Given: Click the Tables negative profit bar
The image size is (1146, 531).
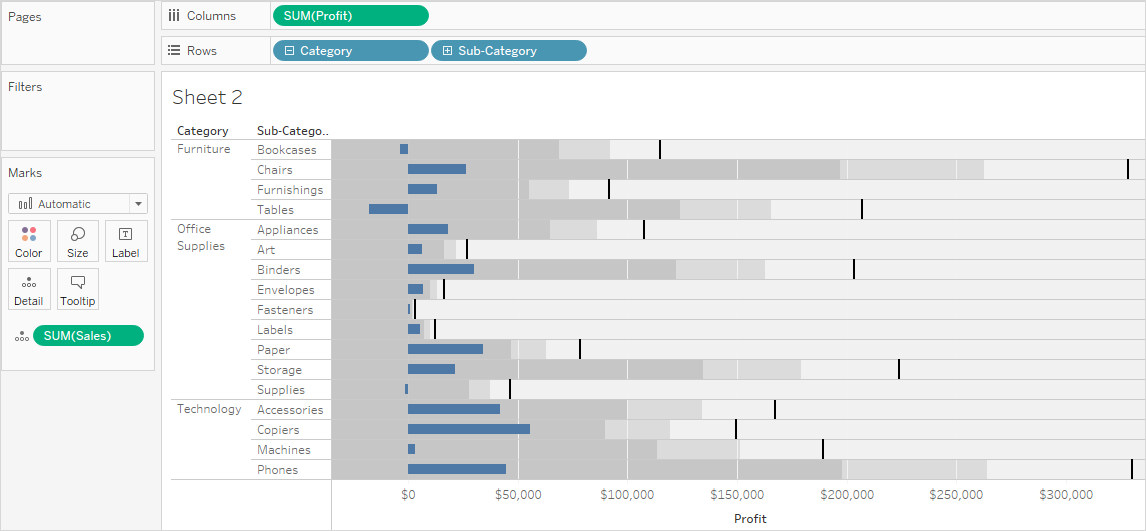Looking at the screenshot, I should point(388,209).
